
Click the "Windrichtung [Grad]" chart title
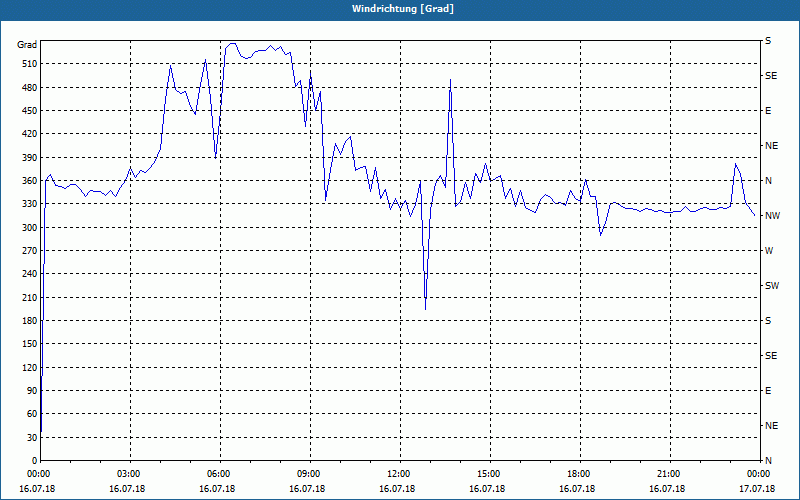coord(403,9)
